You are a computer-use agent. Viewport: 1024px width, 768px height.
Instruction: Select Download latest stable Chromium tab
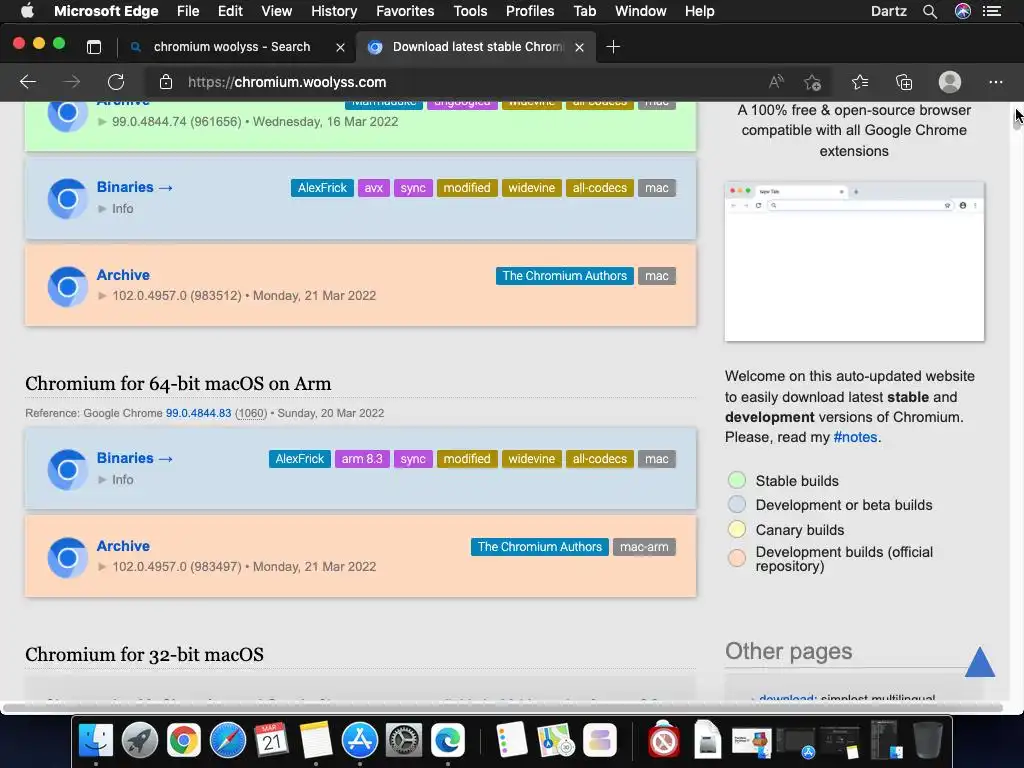pos(476,47)
